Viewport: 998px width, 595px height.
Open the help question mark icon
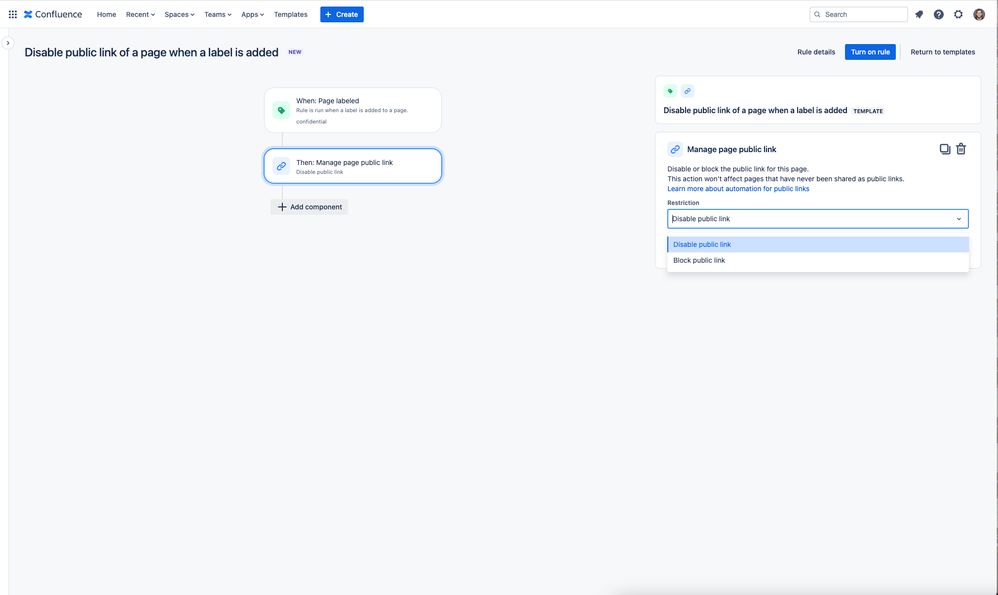click(x=939, y=14)
